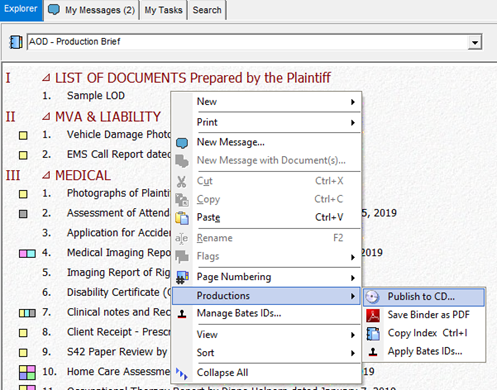Click the Page Numbering icon
This screenshot has width=497, height=390.
coord(182,277)
